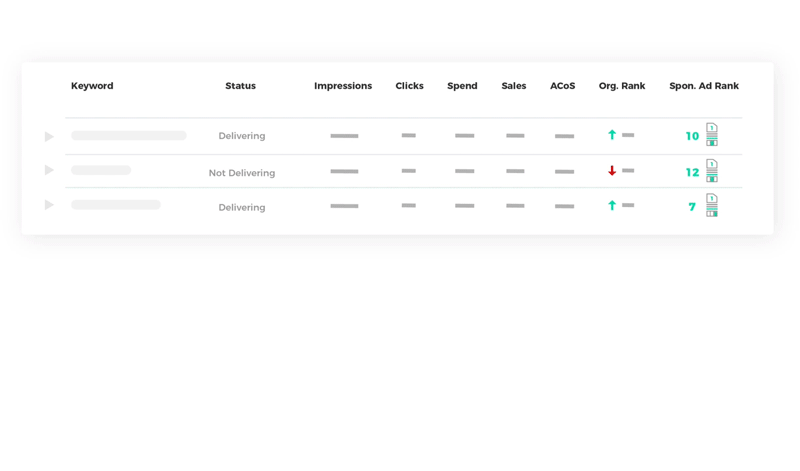Viewport: 800px width, 471px height.
Task: Click the Delivering status in the rank 7 row
Action: (242, 207)
